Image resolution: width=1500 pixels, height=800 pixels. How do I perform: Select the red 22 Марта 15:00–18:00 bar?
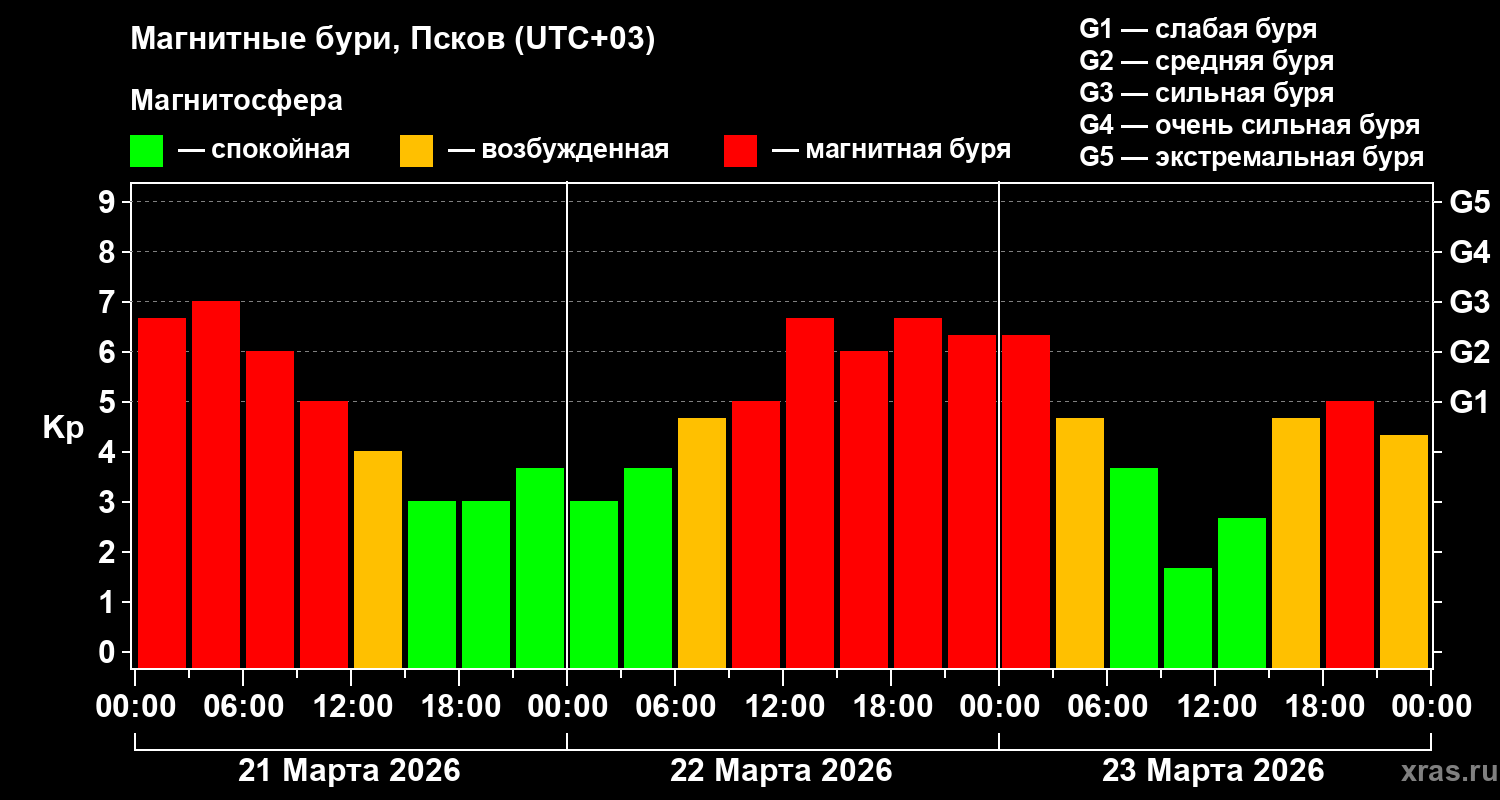point(864,510)
